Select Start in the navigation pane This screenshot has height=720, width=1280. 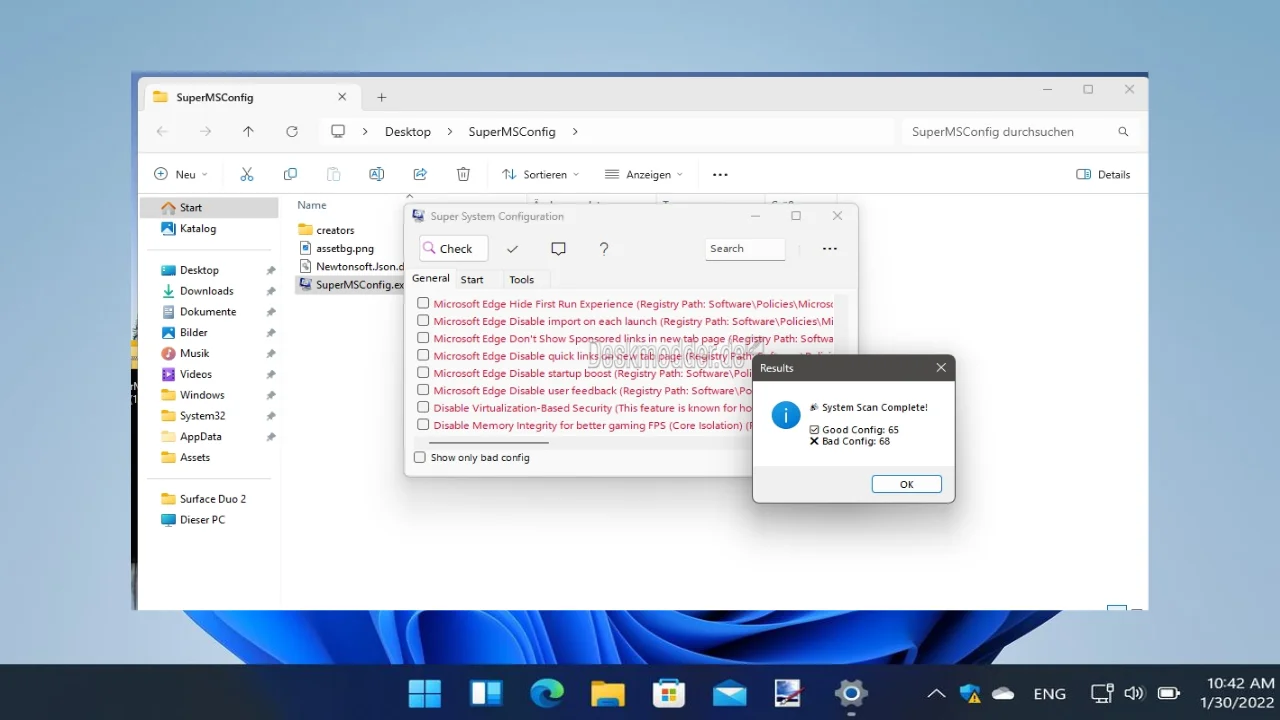(209, 208)
